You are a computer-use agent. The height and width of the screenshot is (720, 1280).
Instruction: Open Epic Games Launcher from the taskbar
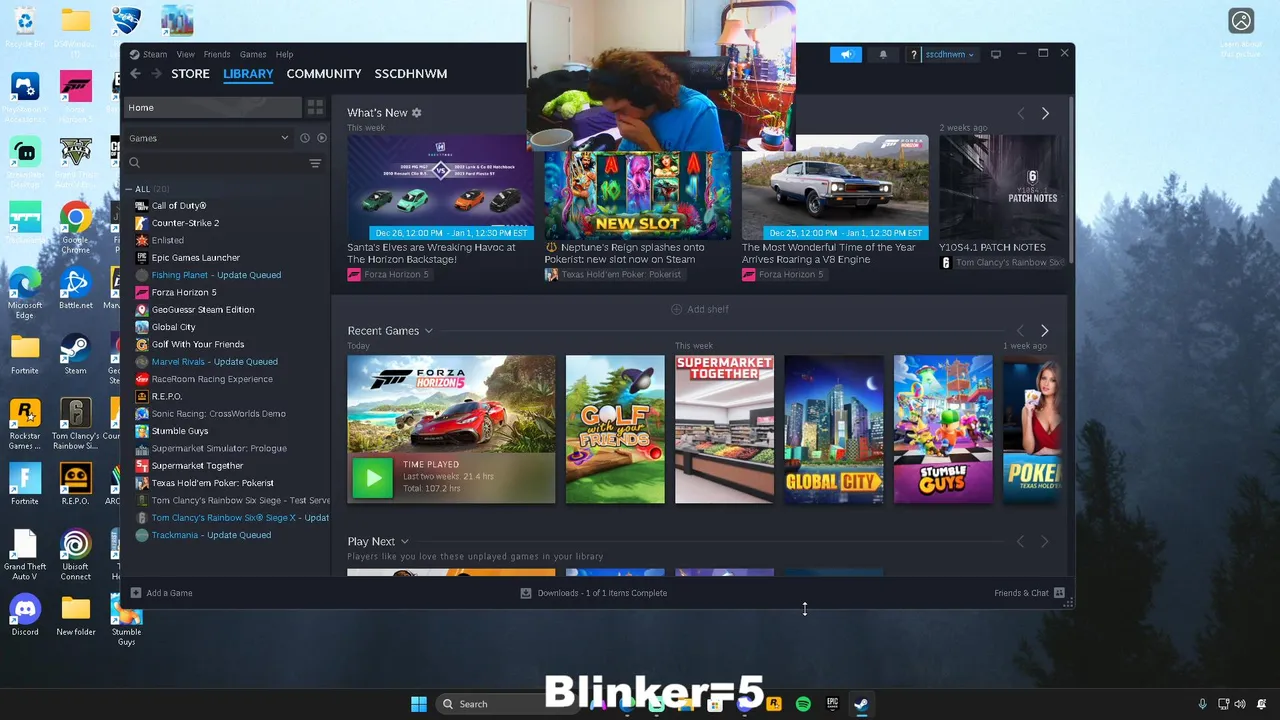pyautogui.click(x=832, y=704)
